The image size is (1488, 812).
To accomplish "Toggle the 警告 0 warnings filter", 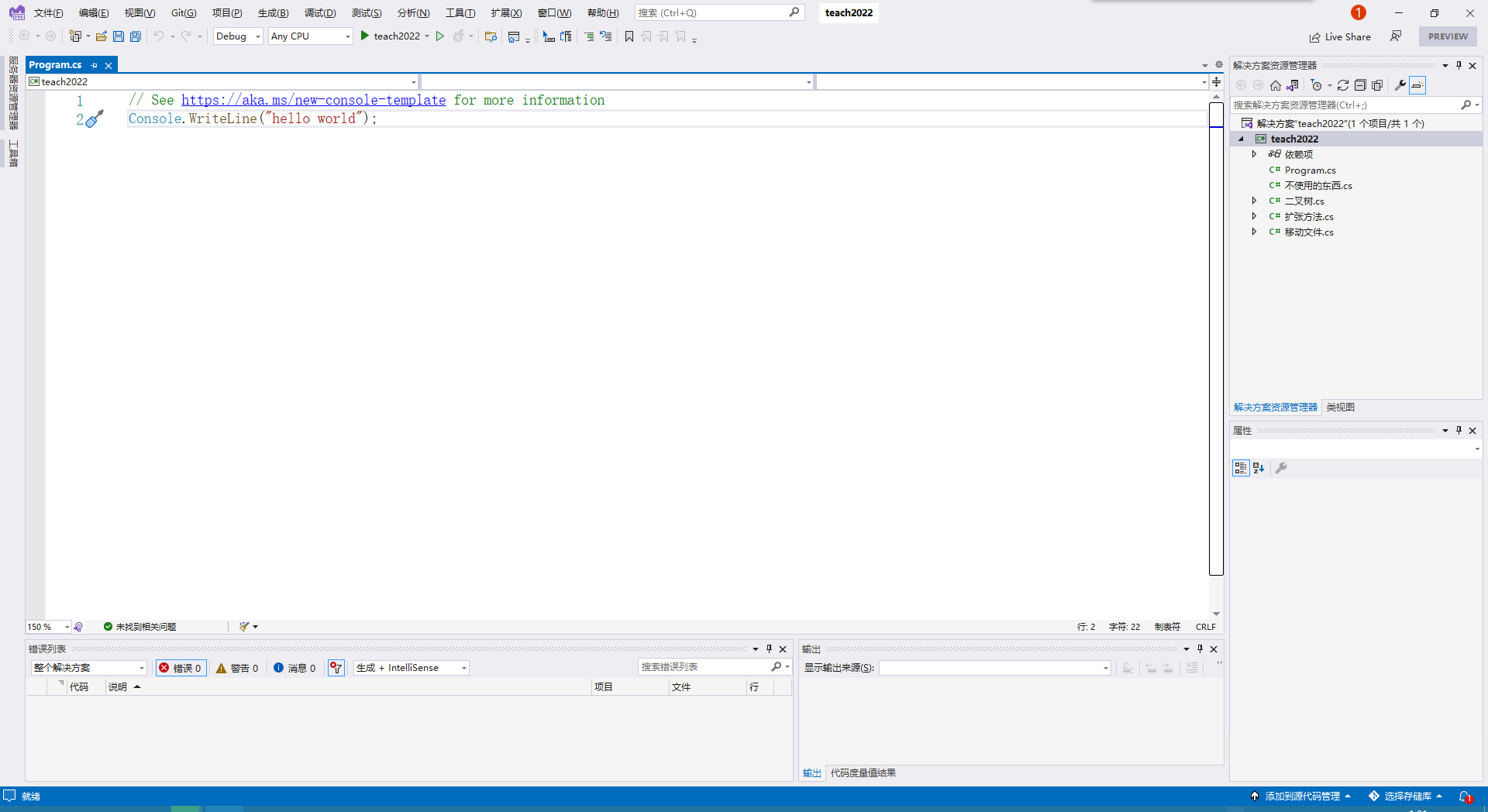I will 237,668.
